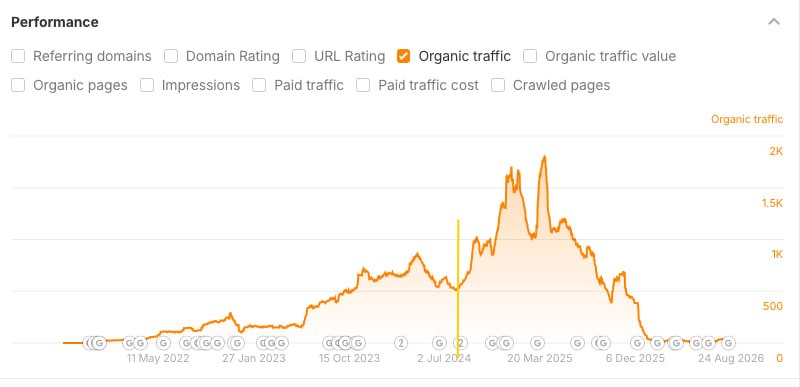Tick the Impressions checkbox
800x387 pixels.
coord(147,85)
